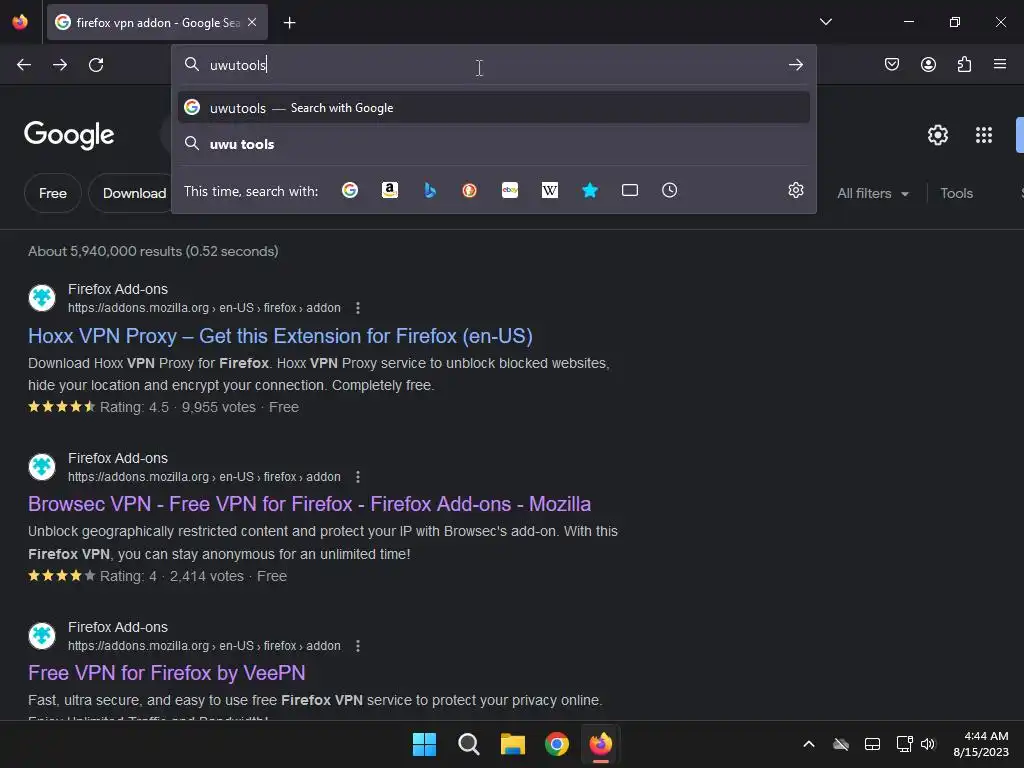List all tabs dropdown arrow

click(825, 22)
